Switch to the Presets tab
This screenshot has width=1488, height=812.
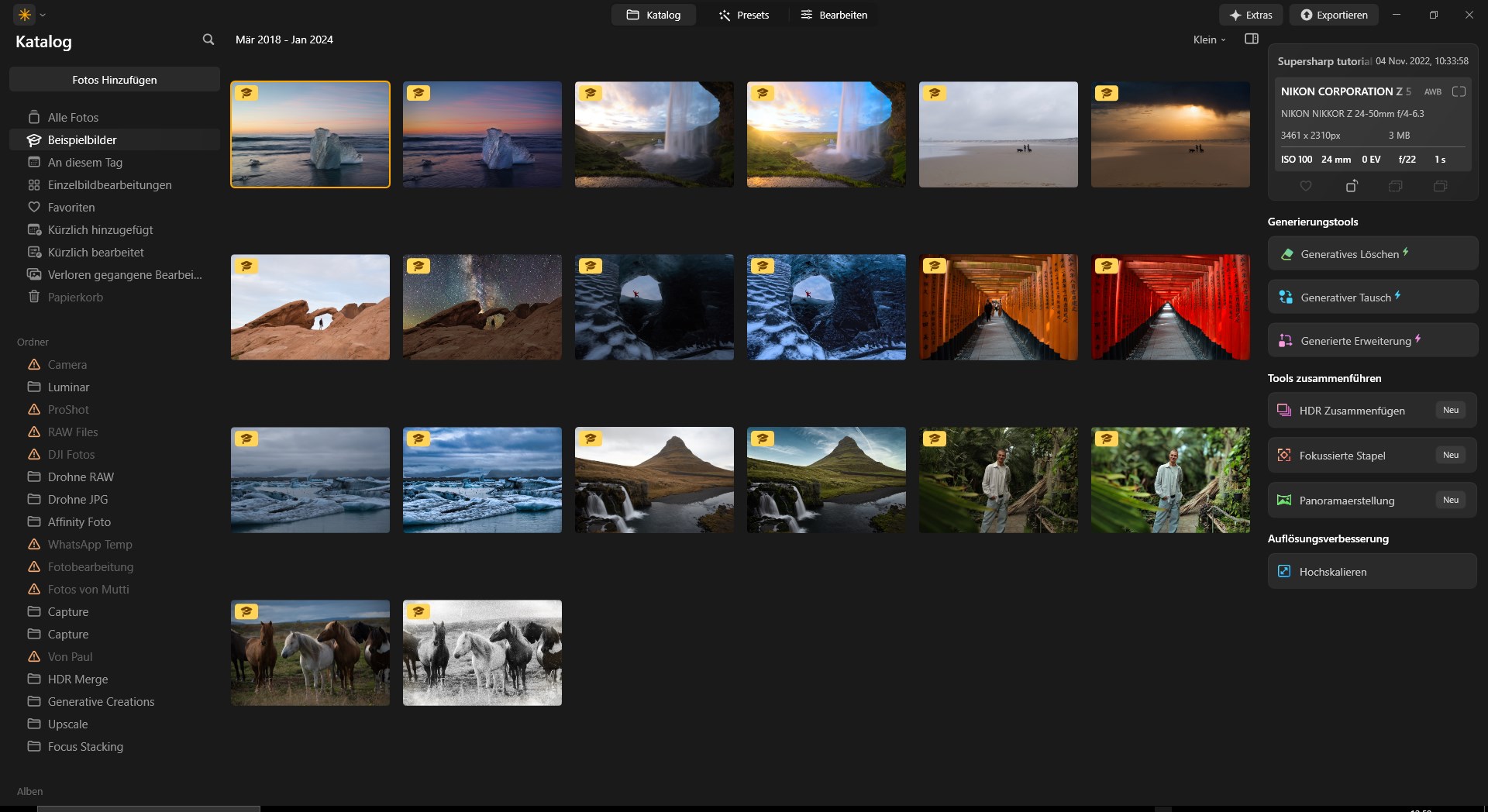743,14
